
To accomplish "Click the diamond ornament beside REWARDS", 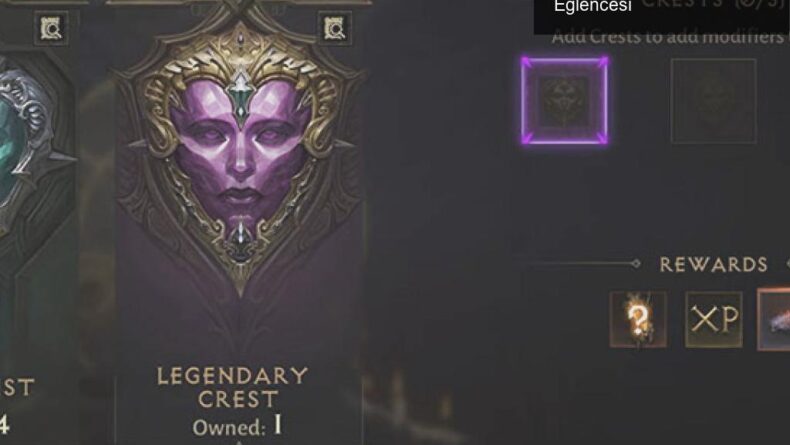I will click(x=636, y=264).
